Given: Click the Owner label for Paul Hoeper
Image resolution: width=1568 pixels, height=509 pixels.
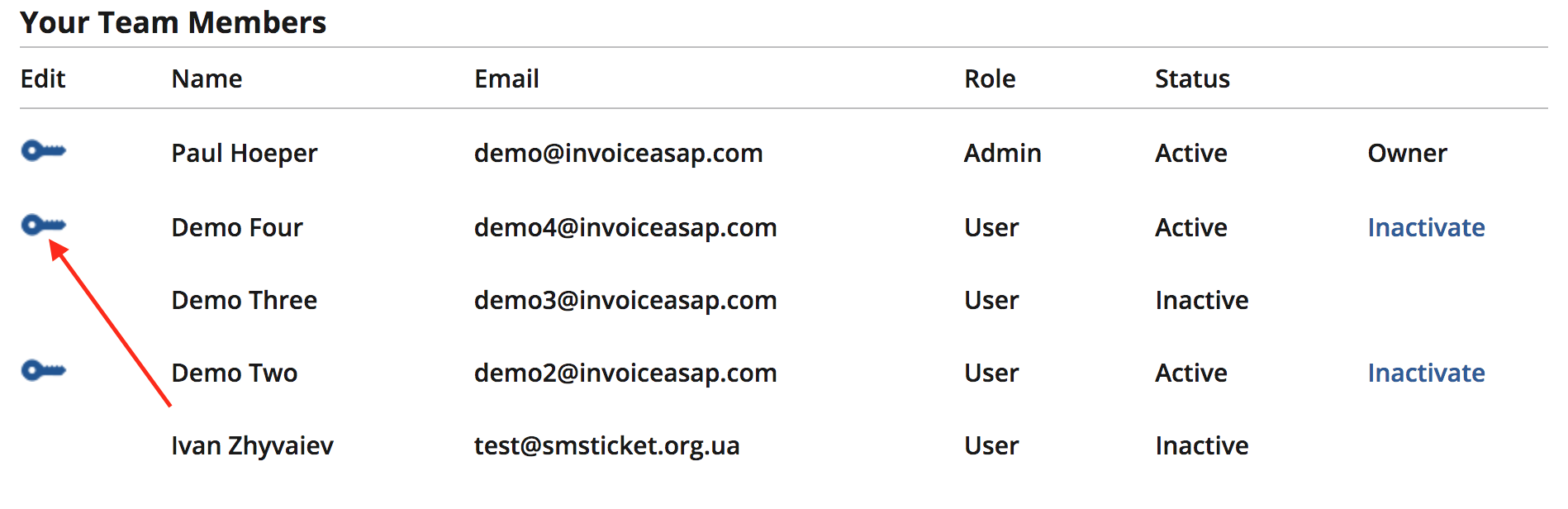Looking at the screenshot, I should click(x=1407, y=154).
